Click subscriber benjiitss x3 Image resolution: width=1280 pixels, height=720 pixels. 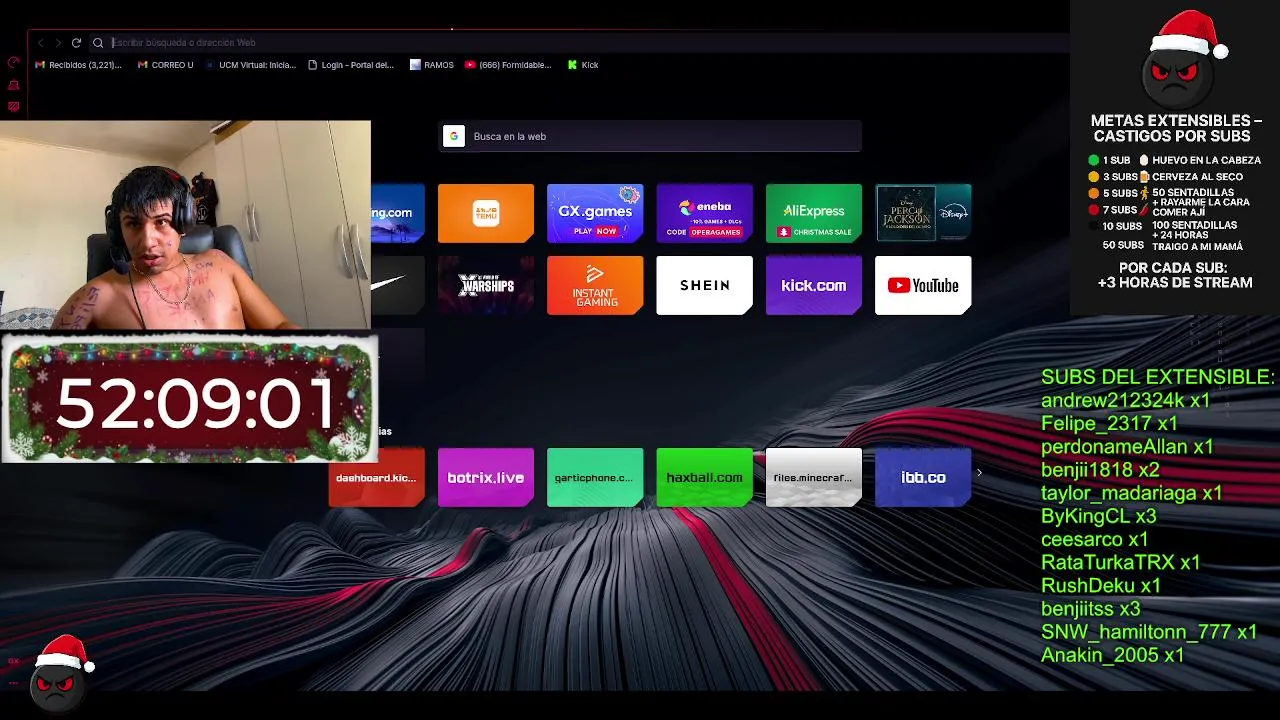tap(1091, 609)
